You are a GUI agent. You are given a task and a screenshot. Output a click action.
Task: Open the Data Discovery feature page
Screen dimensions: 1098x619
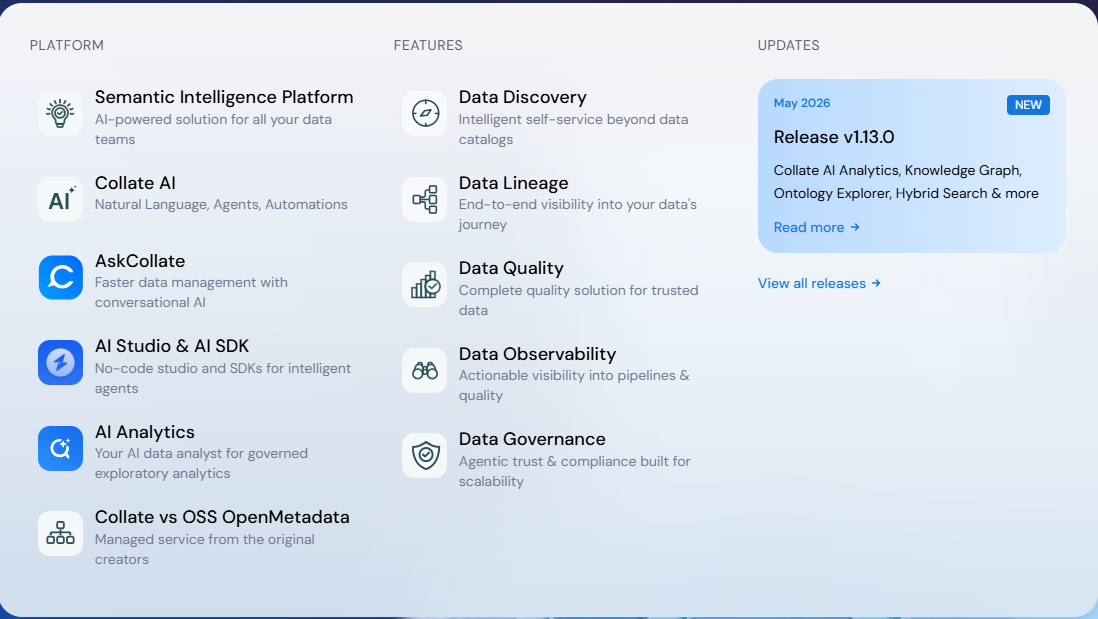click(522, 97)
